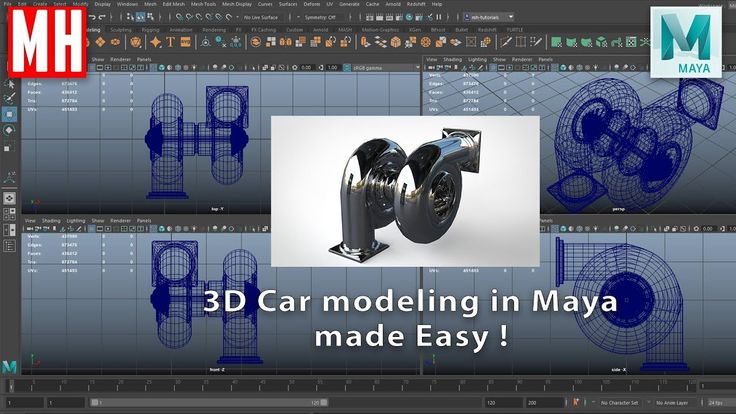Viewport: 736px width, 414px height.
Task: Click the exposure value field showing 0.00
Action: click(x=307, y=68)
